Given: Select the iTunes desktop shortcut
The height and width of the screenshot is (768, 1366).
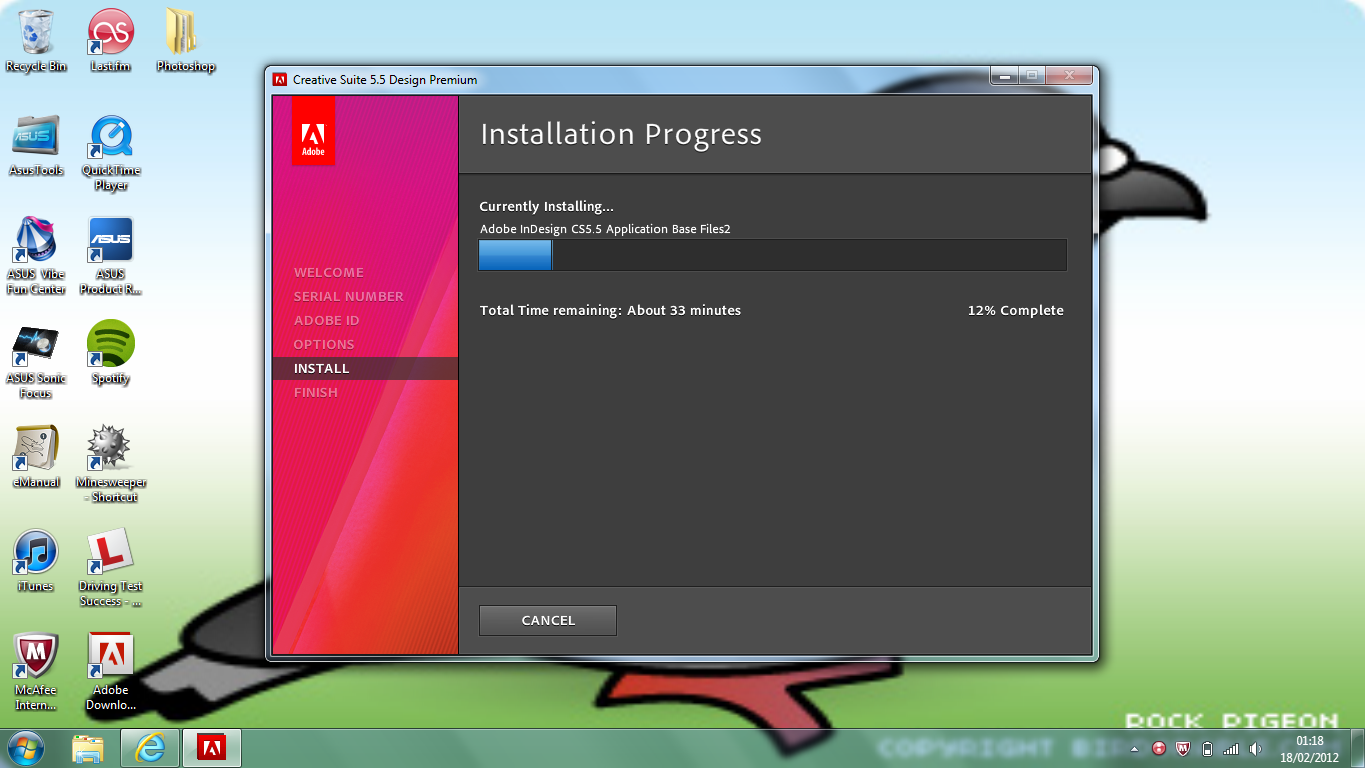Looking at the screenshot, I should pyautogui.click(x=36, y=560).
